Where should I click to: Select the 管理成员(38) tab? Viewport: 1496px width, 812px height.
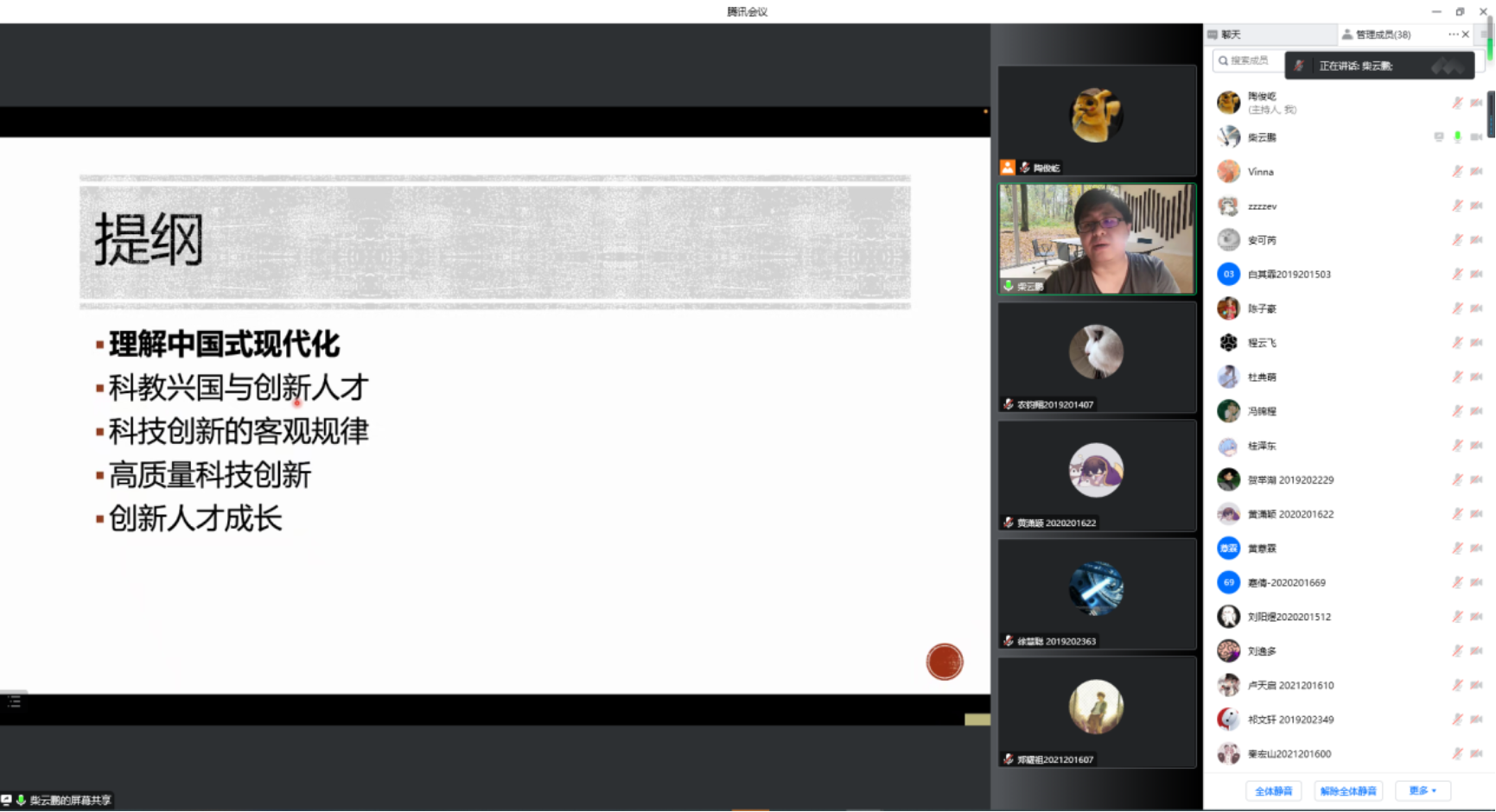[1381, 35]
